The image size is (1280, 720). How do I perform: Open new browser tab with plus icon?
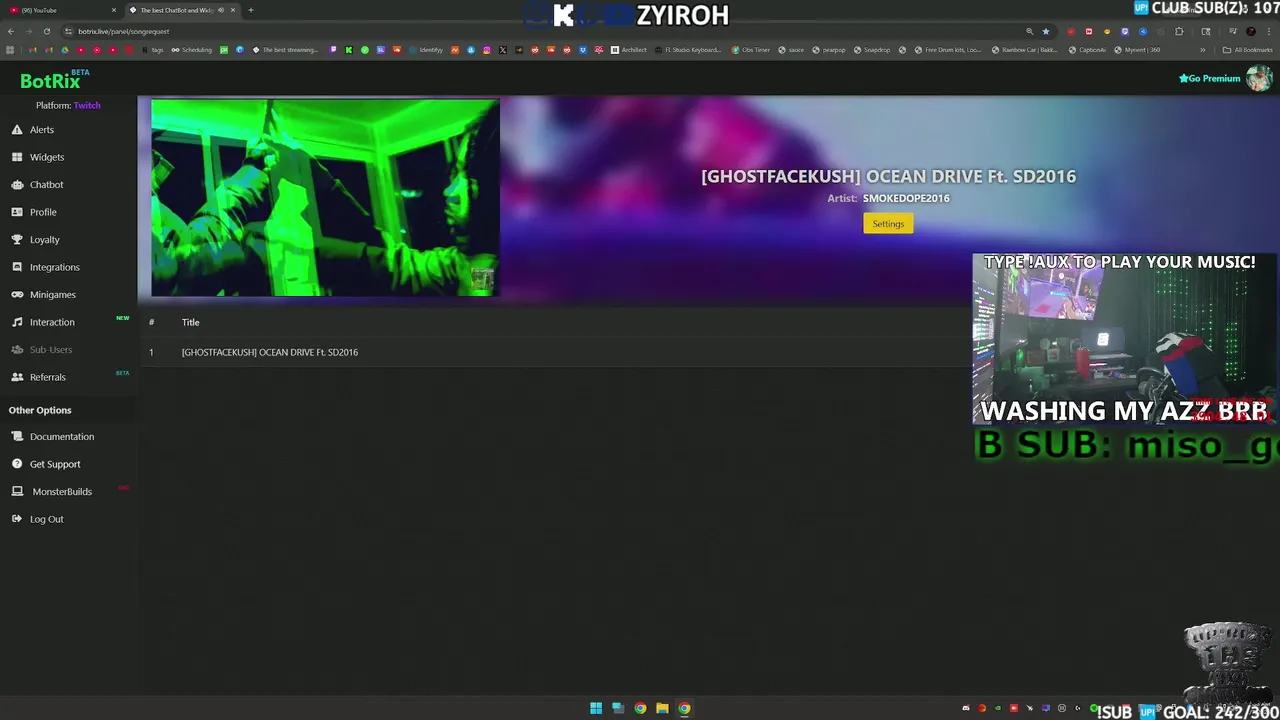click(251, 10)
